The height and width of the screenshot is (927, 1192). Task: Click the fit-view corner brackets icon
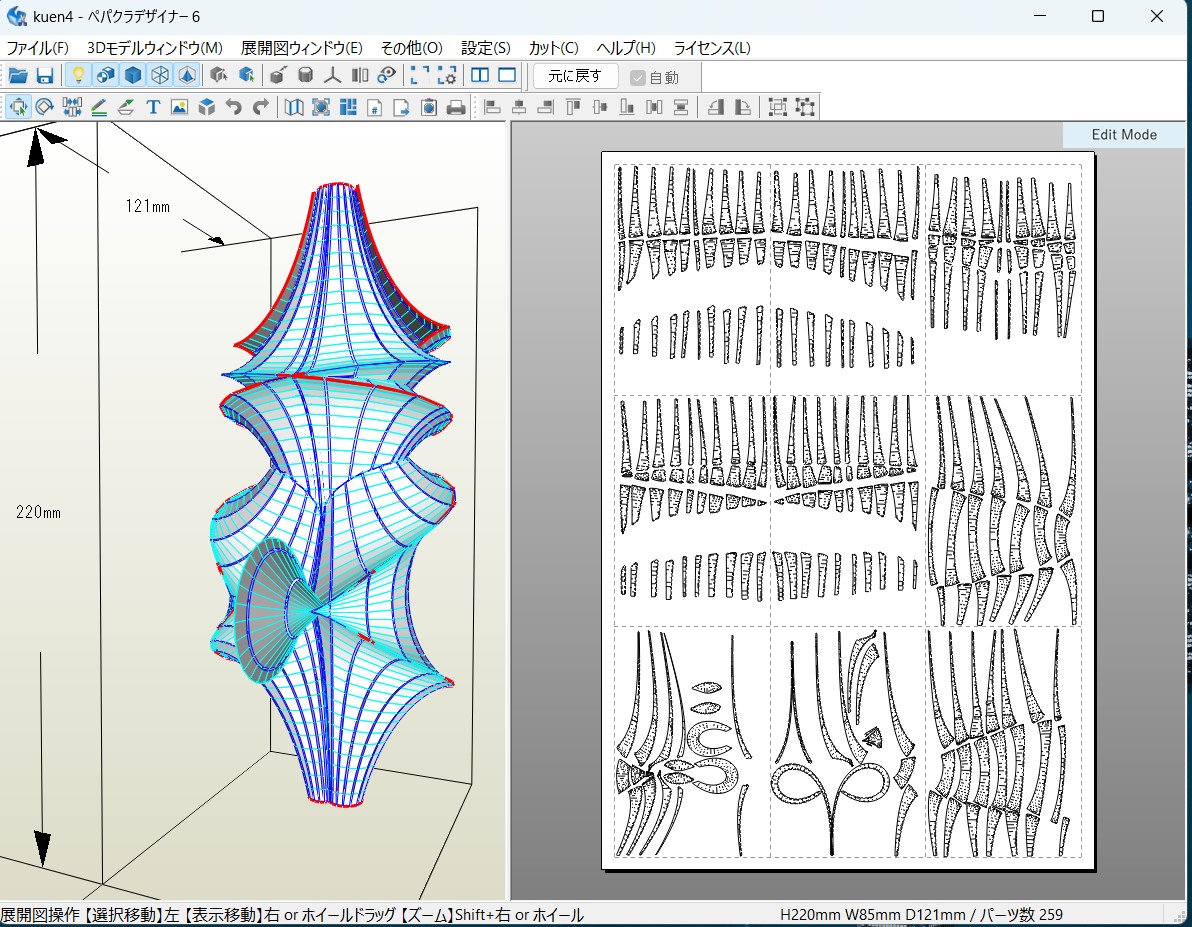pyautogui.click(x=419, y=75)
